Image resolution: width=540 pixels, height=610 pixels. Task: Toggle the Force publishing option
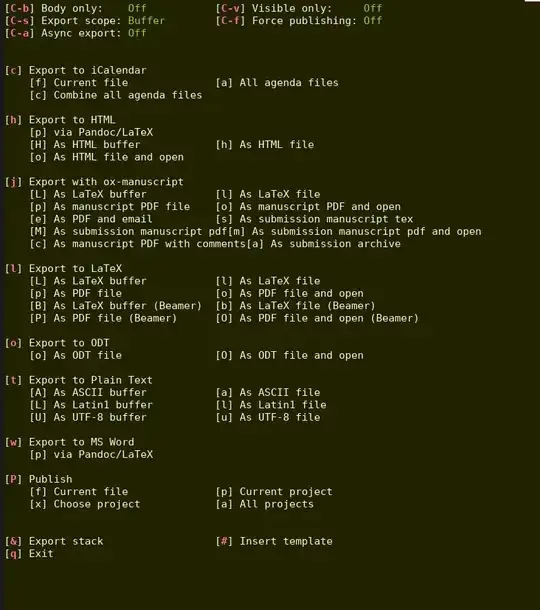(x=299, y=21)
